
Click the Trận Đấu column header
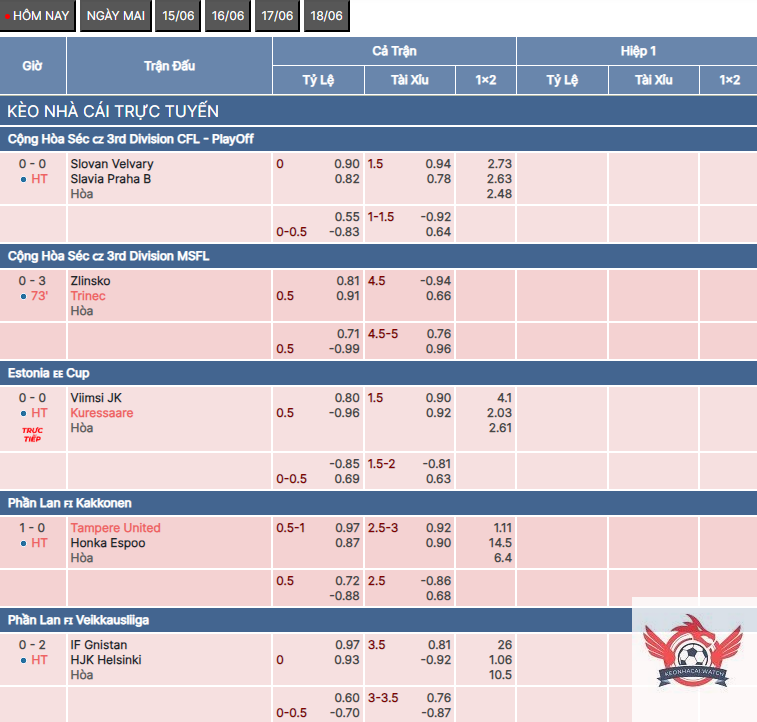[169, 66]
